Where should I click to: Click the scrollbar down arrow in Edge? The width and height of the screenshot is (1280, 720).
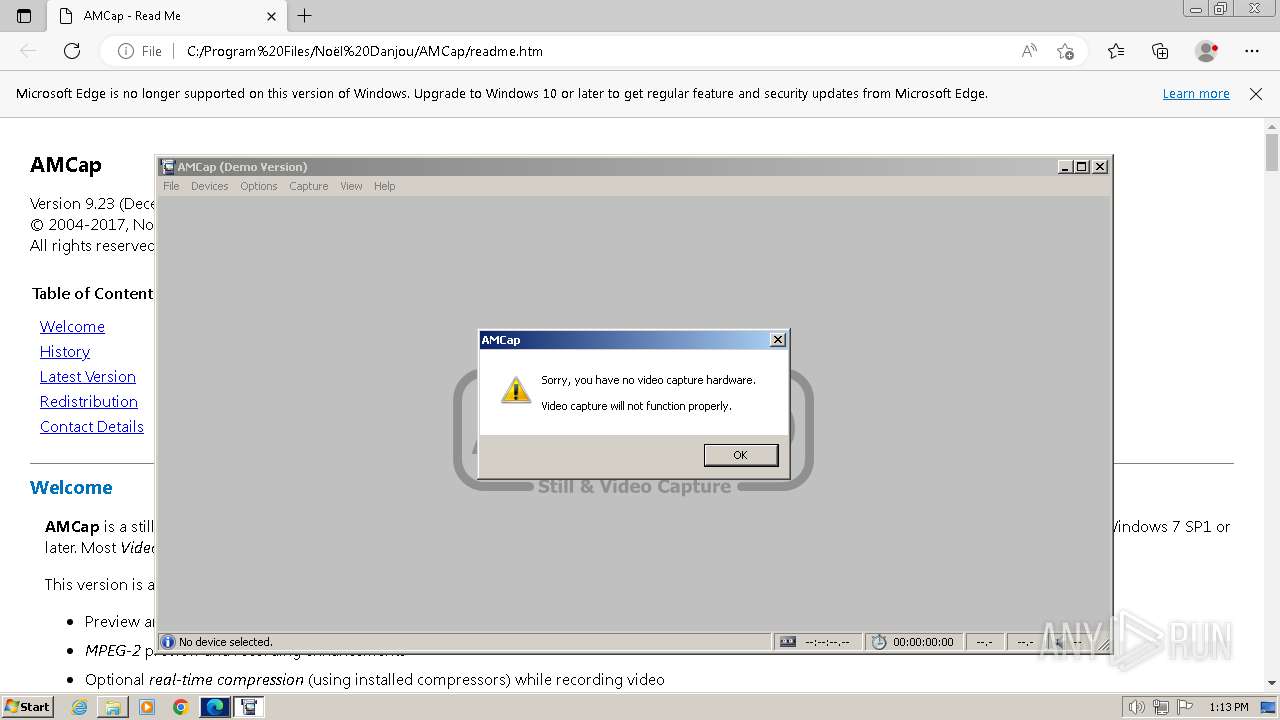[1272, 683]
